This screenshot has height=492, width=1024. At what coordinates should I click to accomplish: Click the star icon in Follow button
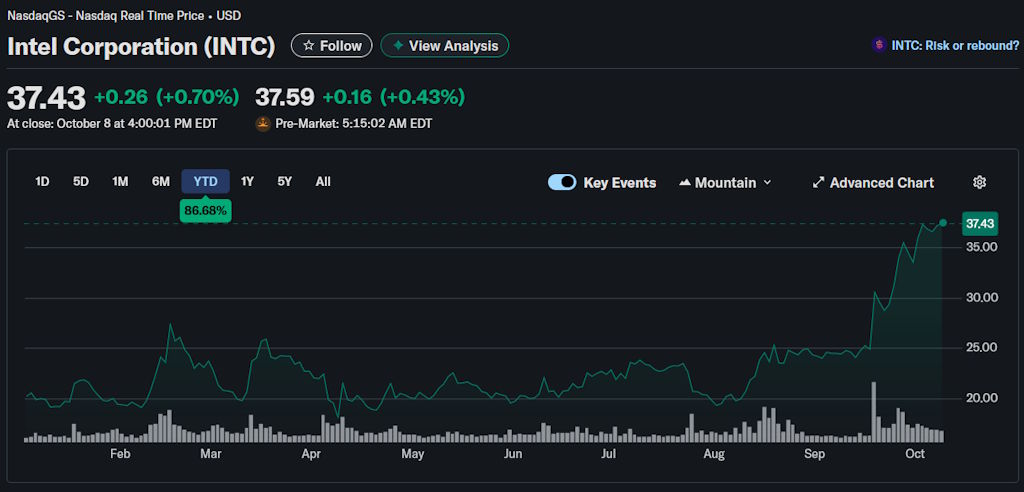click(309, 46)
